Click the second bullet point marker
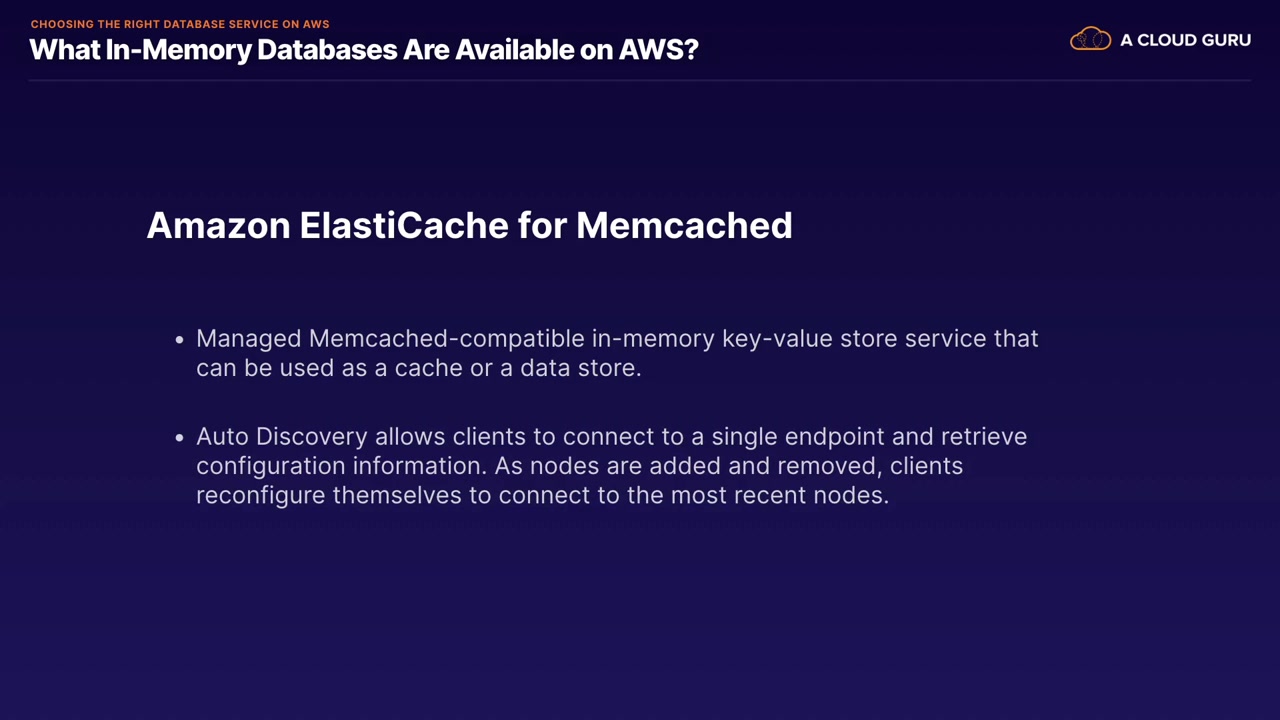Screen dimensions: 1280x720 (180, 438)
